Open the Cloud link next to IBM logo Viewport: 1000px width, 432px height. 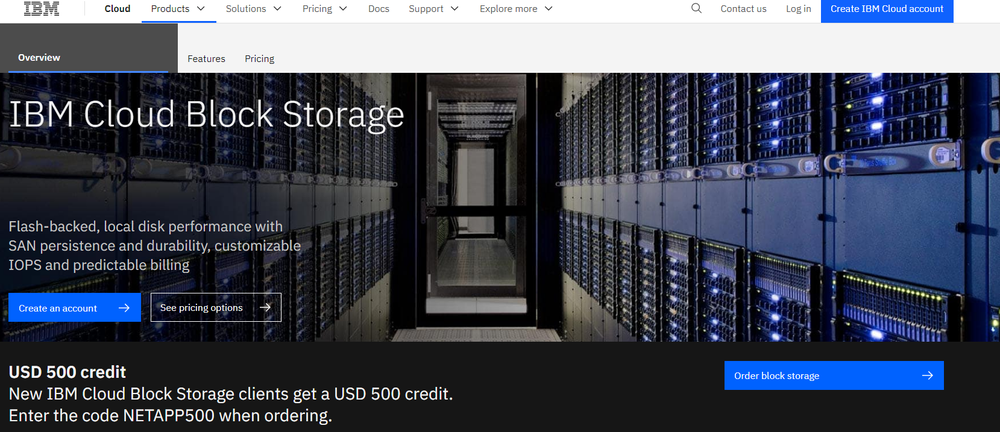[117, 9]
